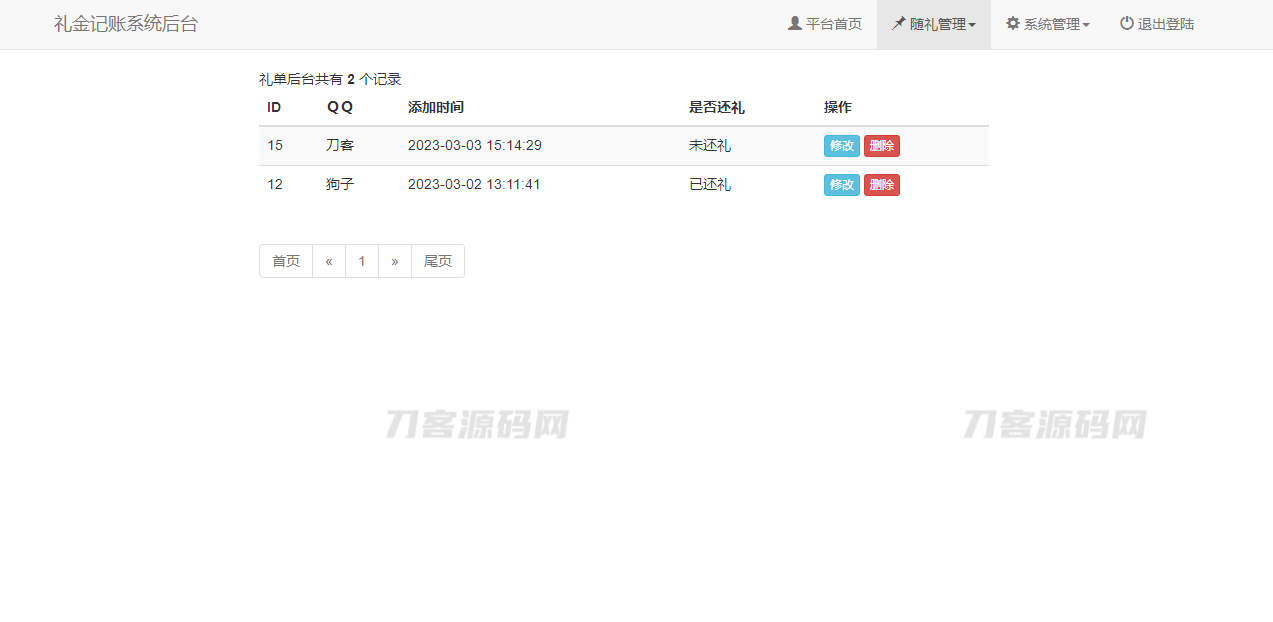The width and height of the screenshot is (1273, 622).
Task: Delete the 狗子 record with 删除
Action: [881, 185]
